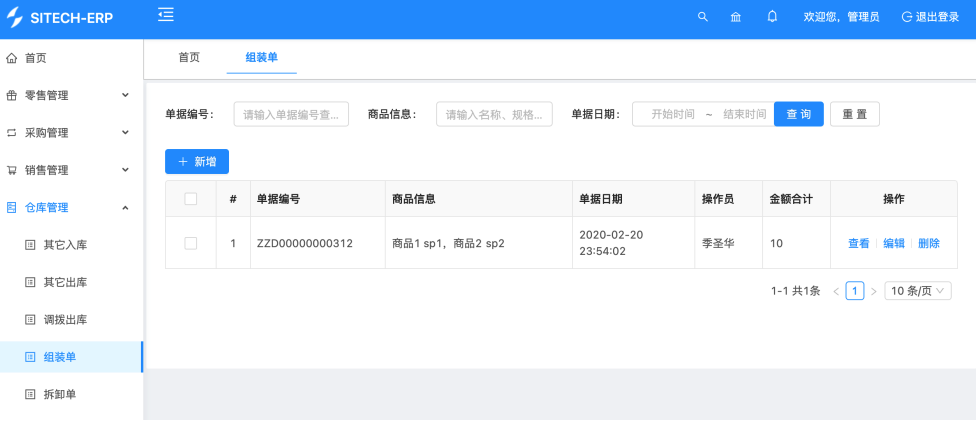Collapse the sidebar with the menu fold icon
Viewport: 976px width, 423px height.
coord(166,15)
